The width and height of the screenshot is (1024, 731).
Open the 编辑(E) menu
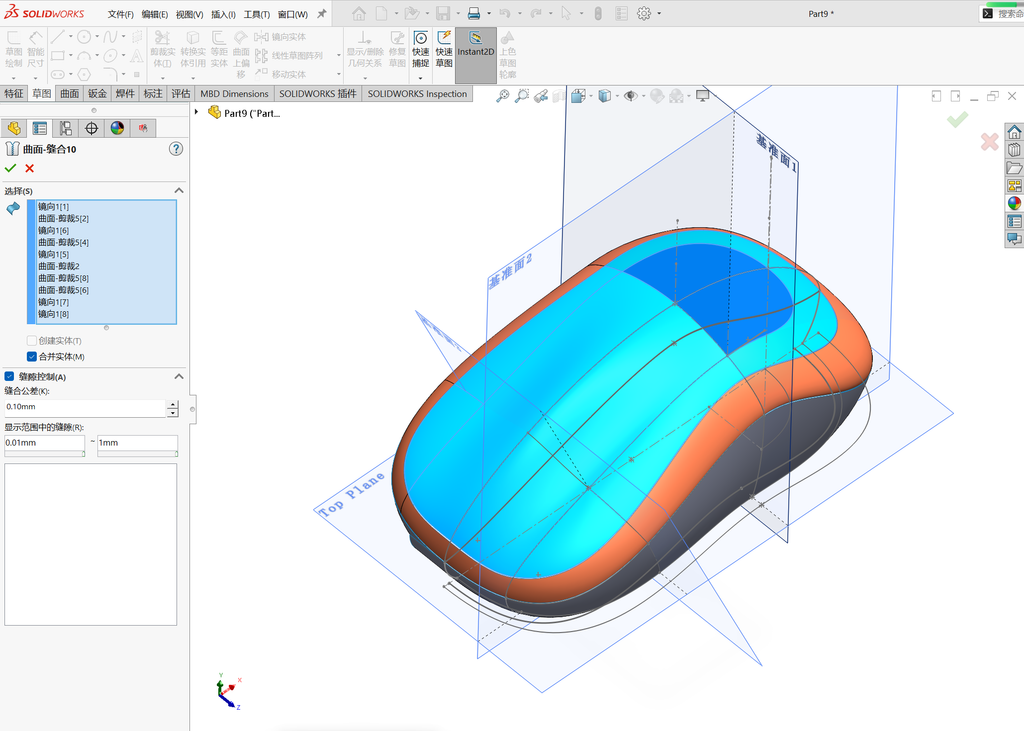155,14
